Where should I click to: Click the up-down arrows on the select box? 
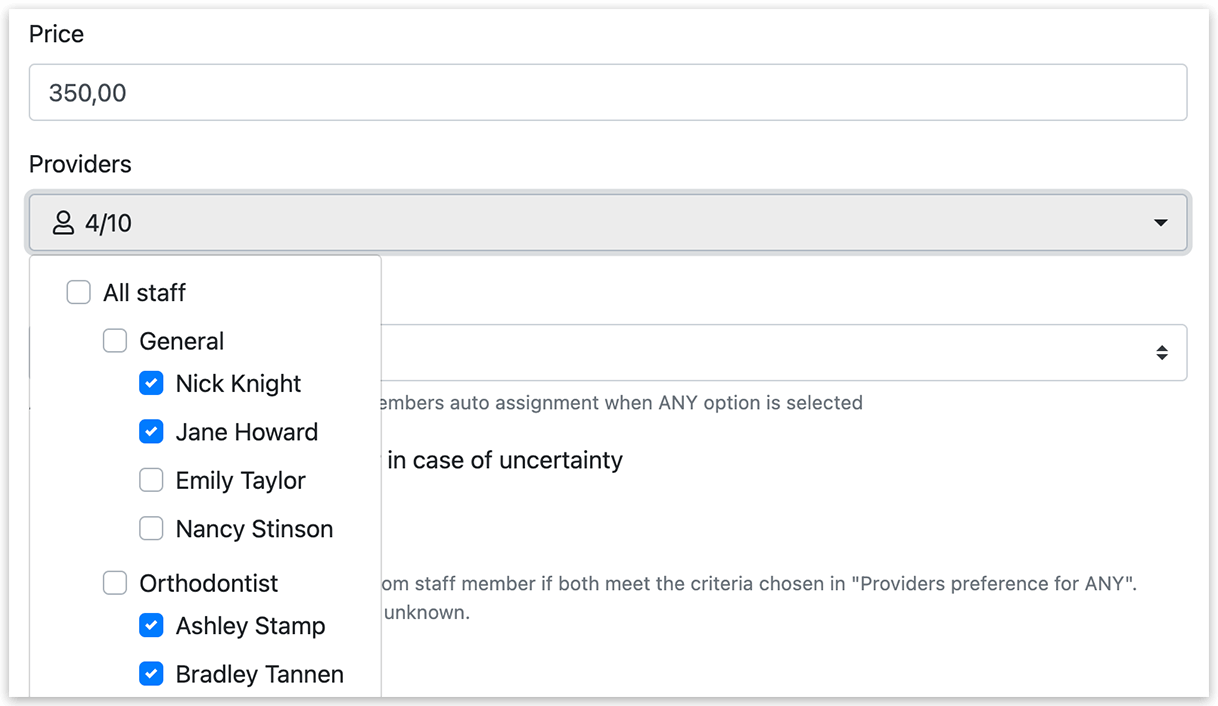(1162, 353)
